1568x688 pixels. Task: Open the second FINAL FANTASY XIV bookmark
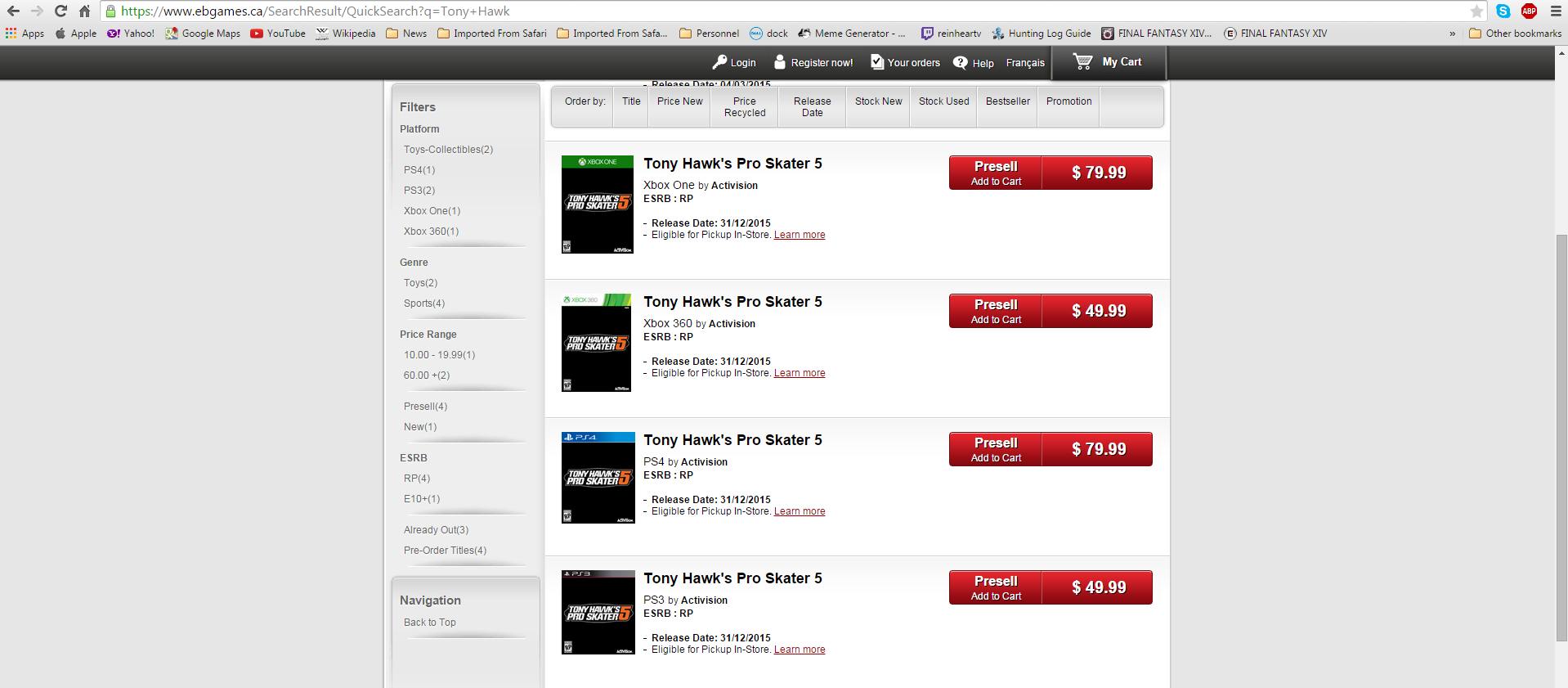[x=1275, y=34]
